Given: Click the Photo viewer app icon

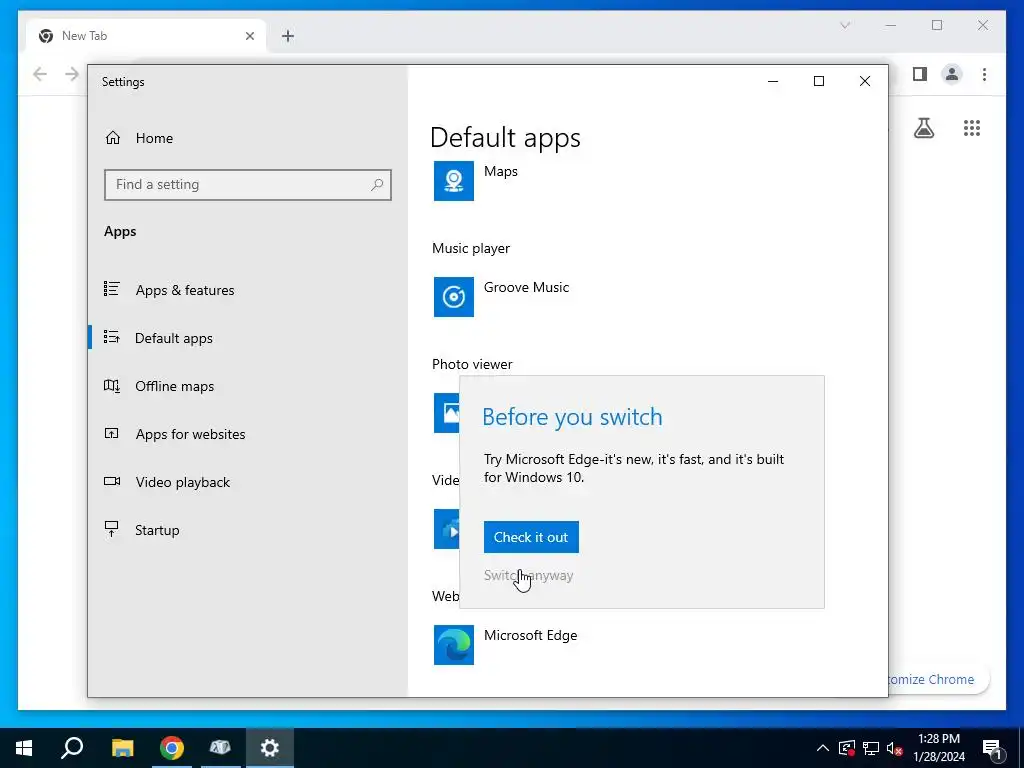Looking at the screenshot, I should (447, 413).
